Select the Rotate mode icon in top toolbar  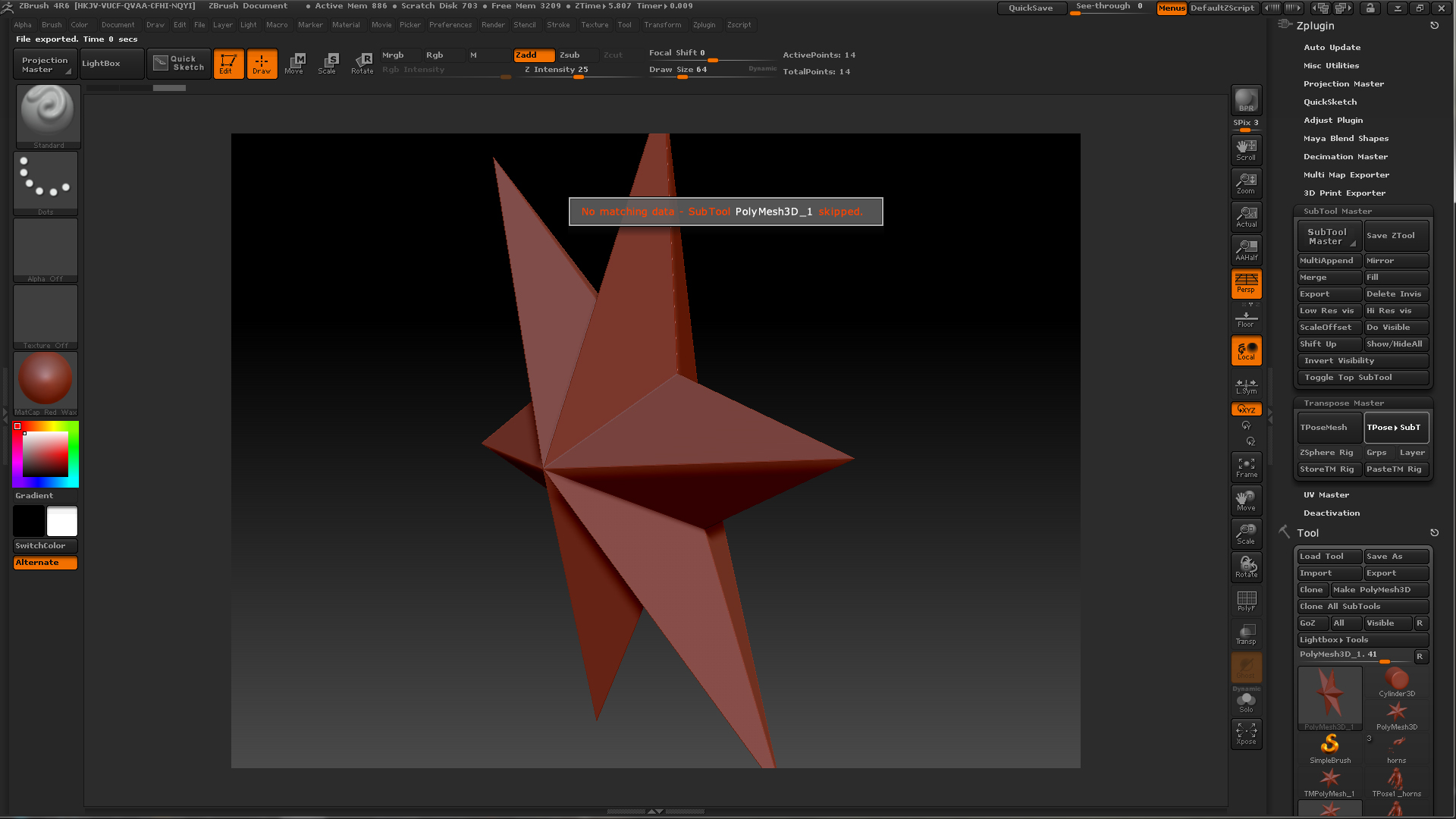click(362, 63)
